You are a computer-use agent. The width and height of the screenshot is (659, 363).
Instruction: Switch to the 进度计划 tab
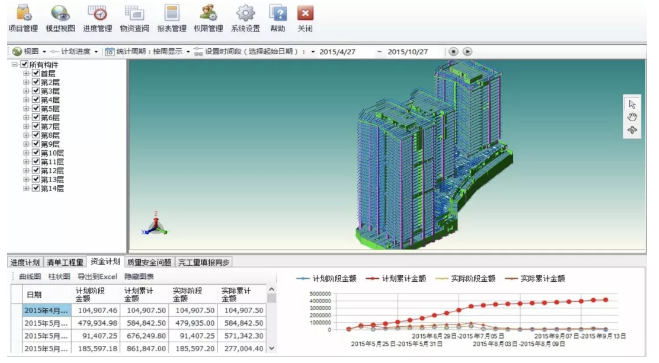pos(25,263)
